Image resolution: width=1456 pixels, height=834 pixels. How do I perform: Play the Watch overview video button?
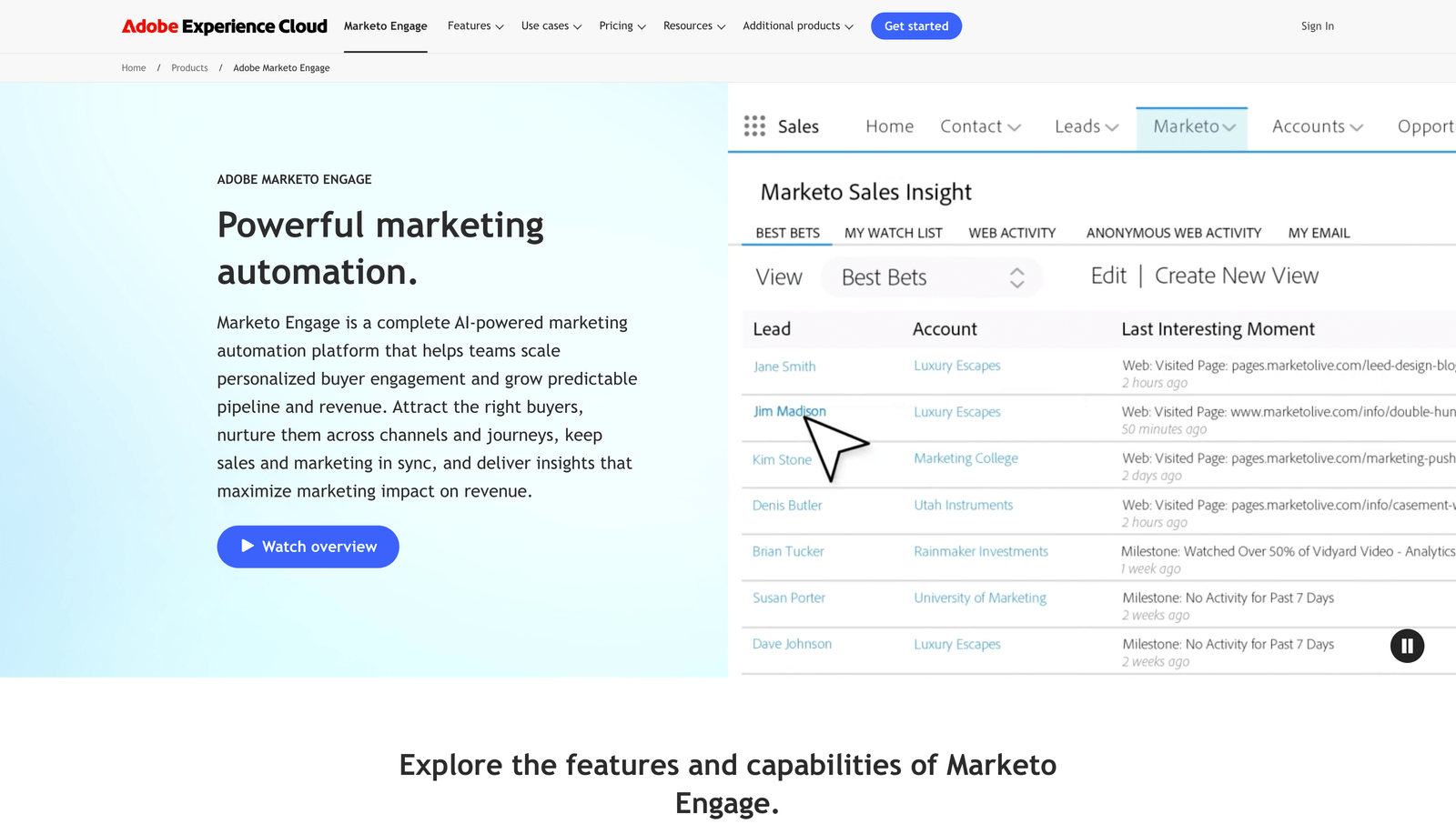pyautogui.click(x=308, y=547)
